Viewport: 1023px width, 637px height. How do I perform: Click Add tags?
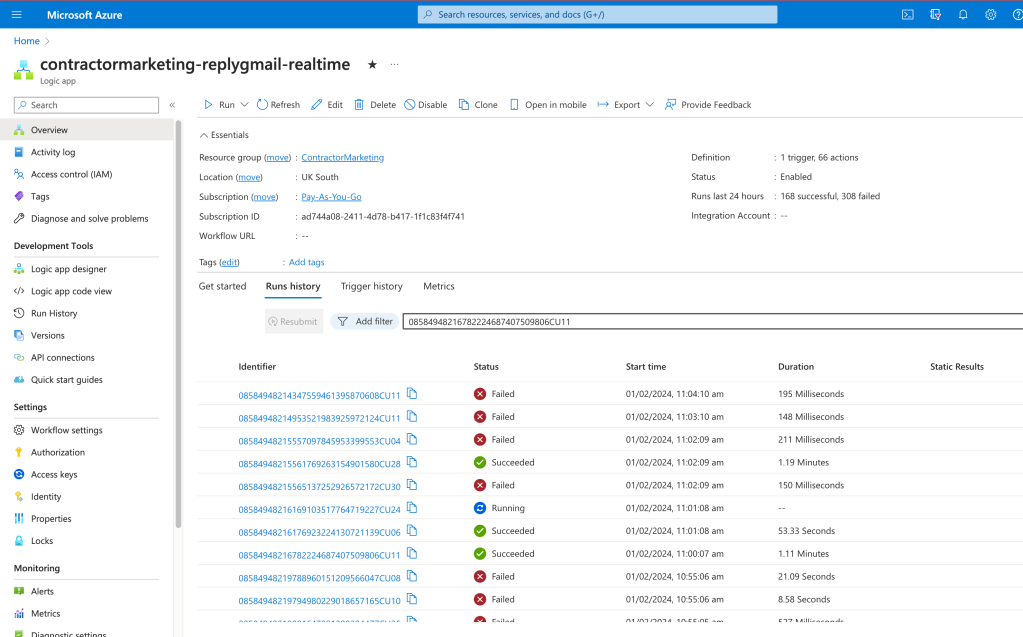click(307, 262)
